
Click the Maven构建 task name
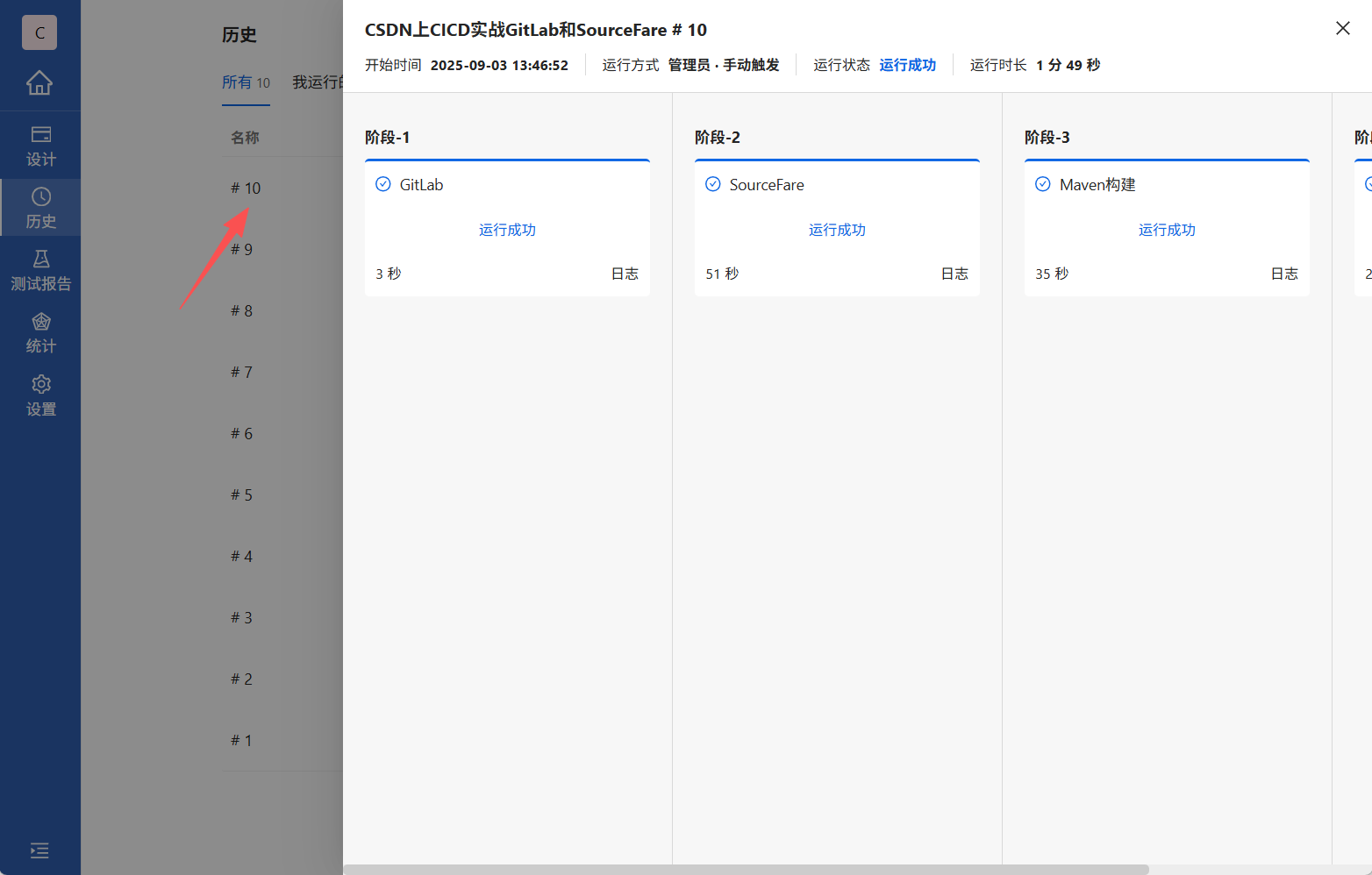pyautogui.click(x=1097, y=185)
